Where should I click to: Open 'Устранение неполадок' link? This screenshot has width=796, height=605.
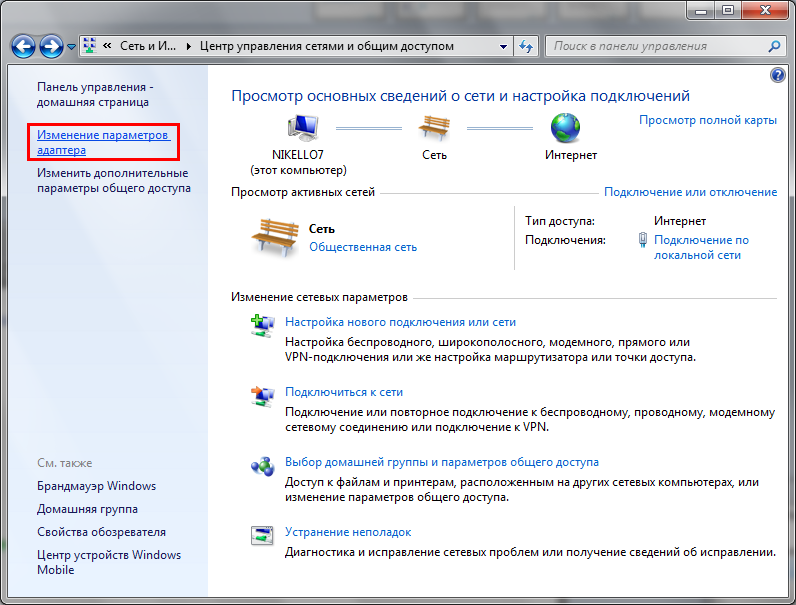(348, 532)
